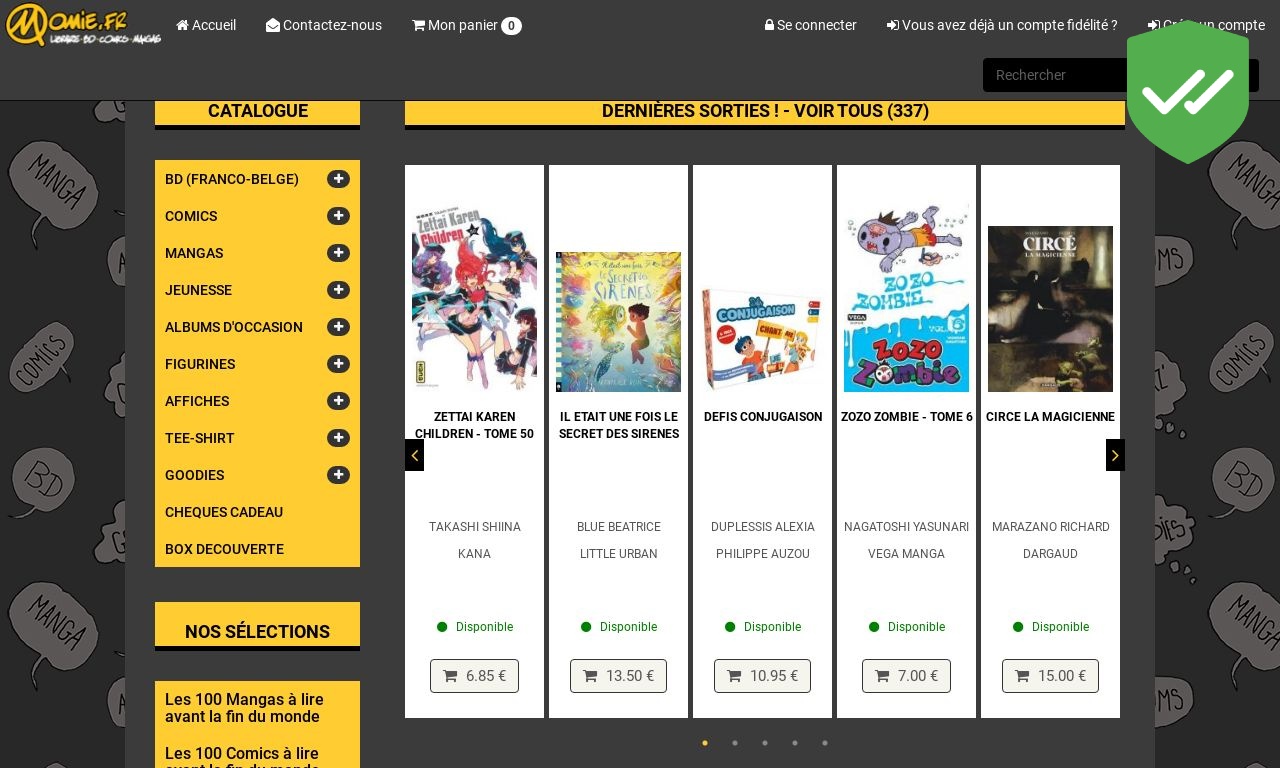The height and width of the screenshot is (768, 1280).
Task: Click publisher Dargaud
Action: coord(1050,554)
